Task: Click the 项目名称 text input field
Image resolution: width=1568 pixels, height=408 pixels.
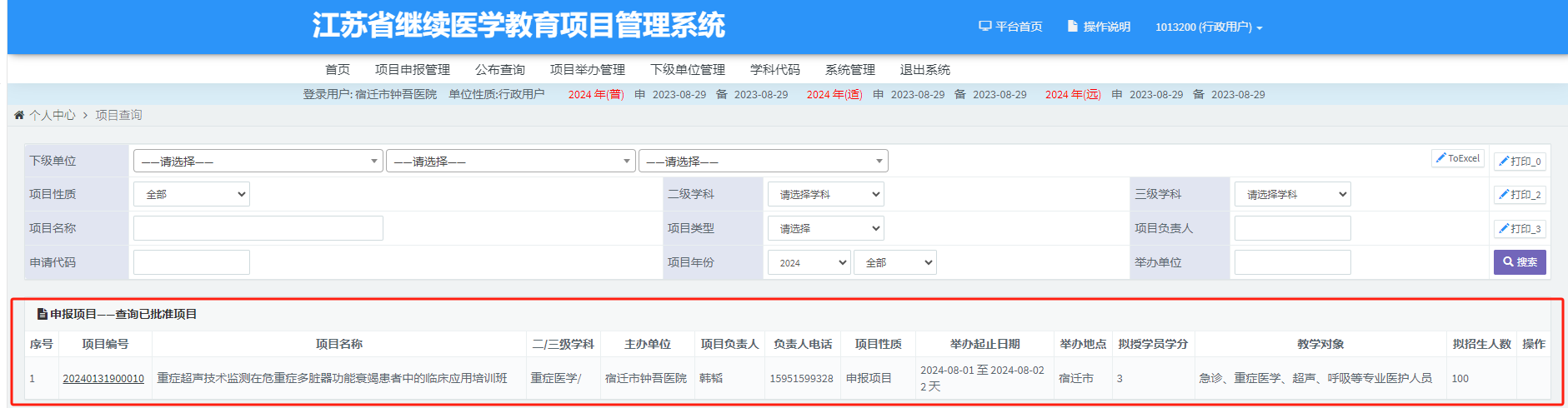Action: coord(258,228)
